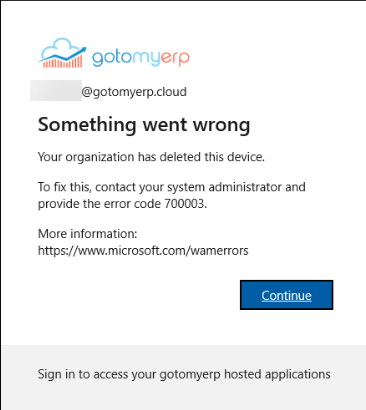Click the 'hosted applications' words in footer
The width and height of the screenshot is (366, 410).
pyautogui.click(x=277, y=374)
